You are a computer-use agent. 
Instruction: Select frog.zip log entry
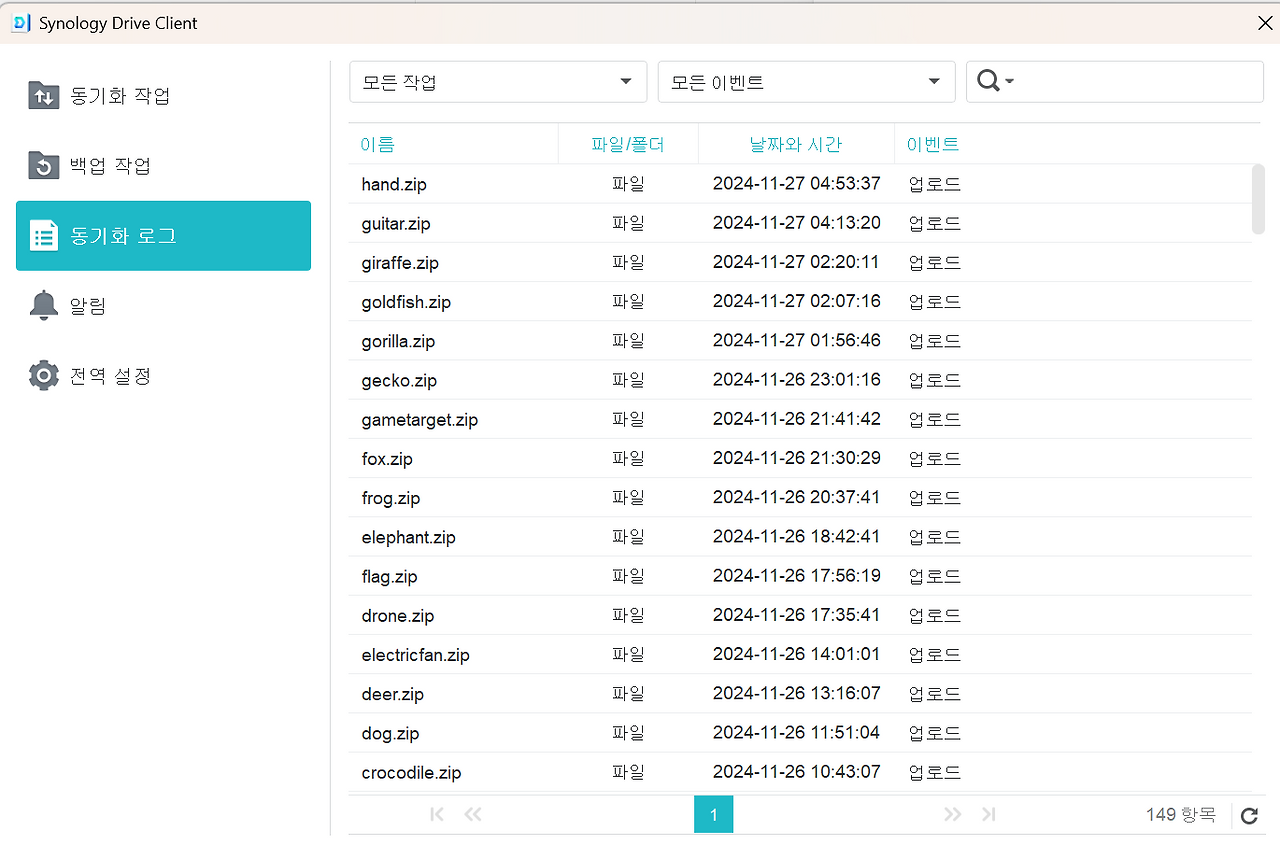coord(800,497)
